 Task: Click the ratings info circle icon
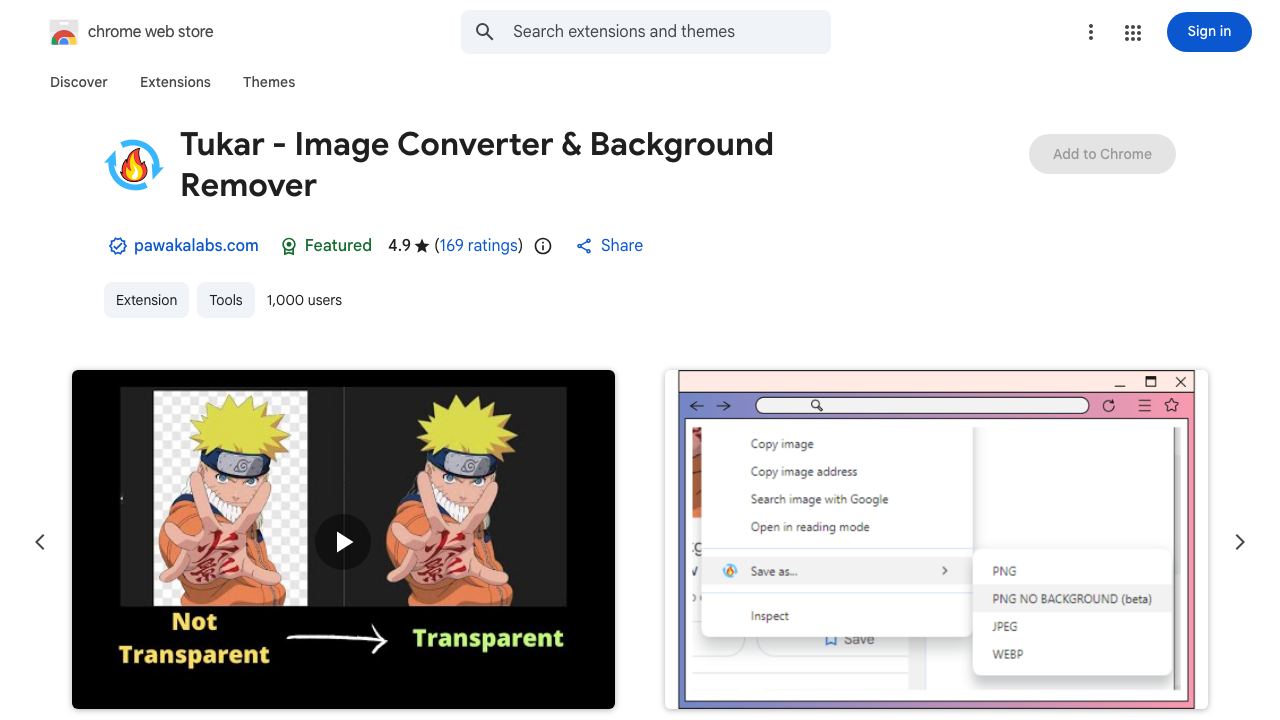point(543,246)
